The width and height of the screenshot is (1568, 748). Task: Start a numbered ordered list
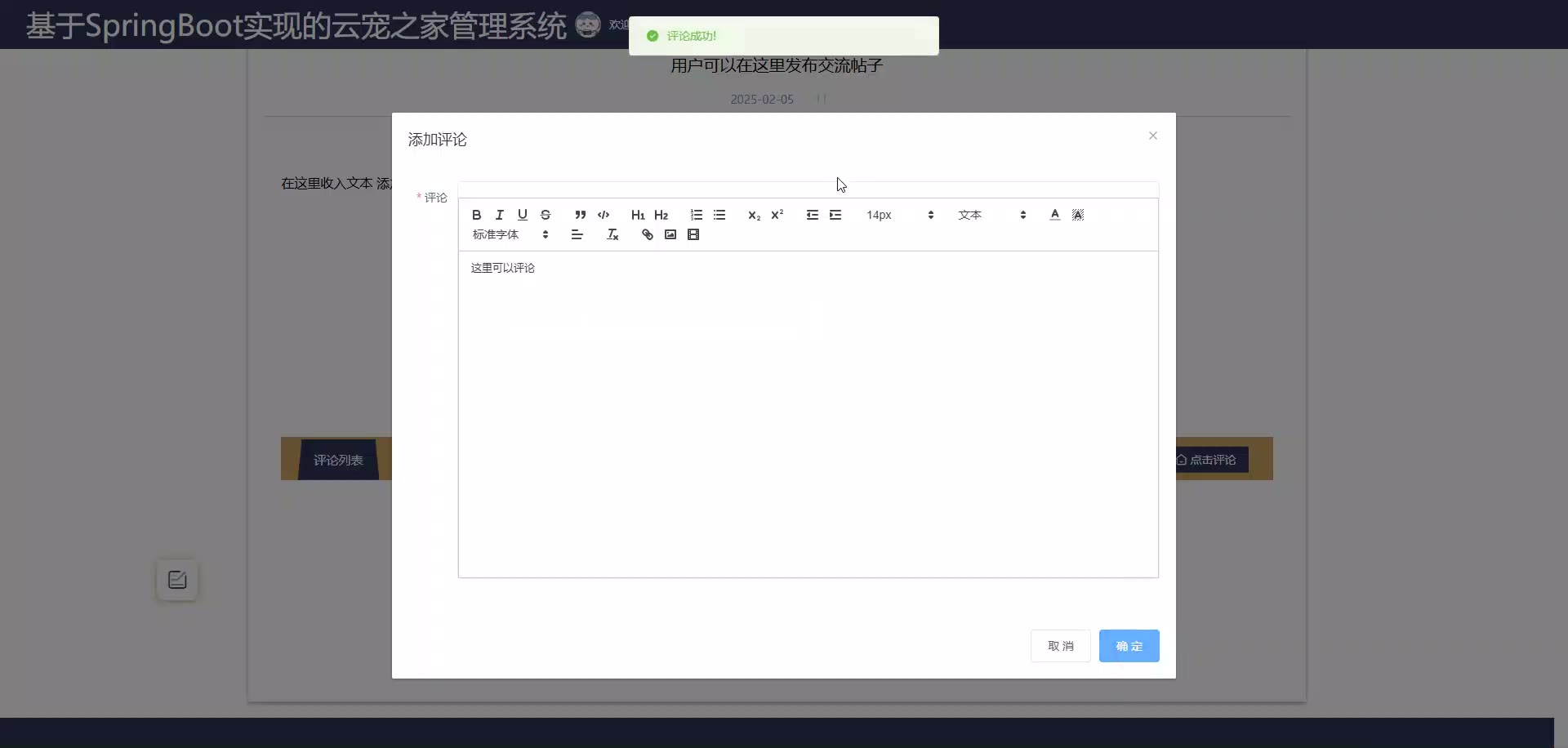click(x=697, y=215)
